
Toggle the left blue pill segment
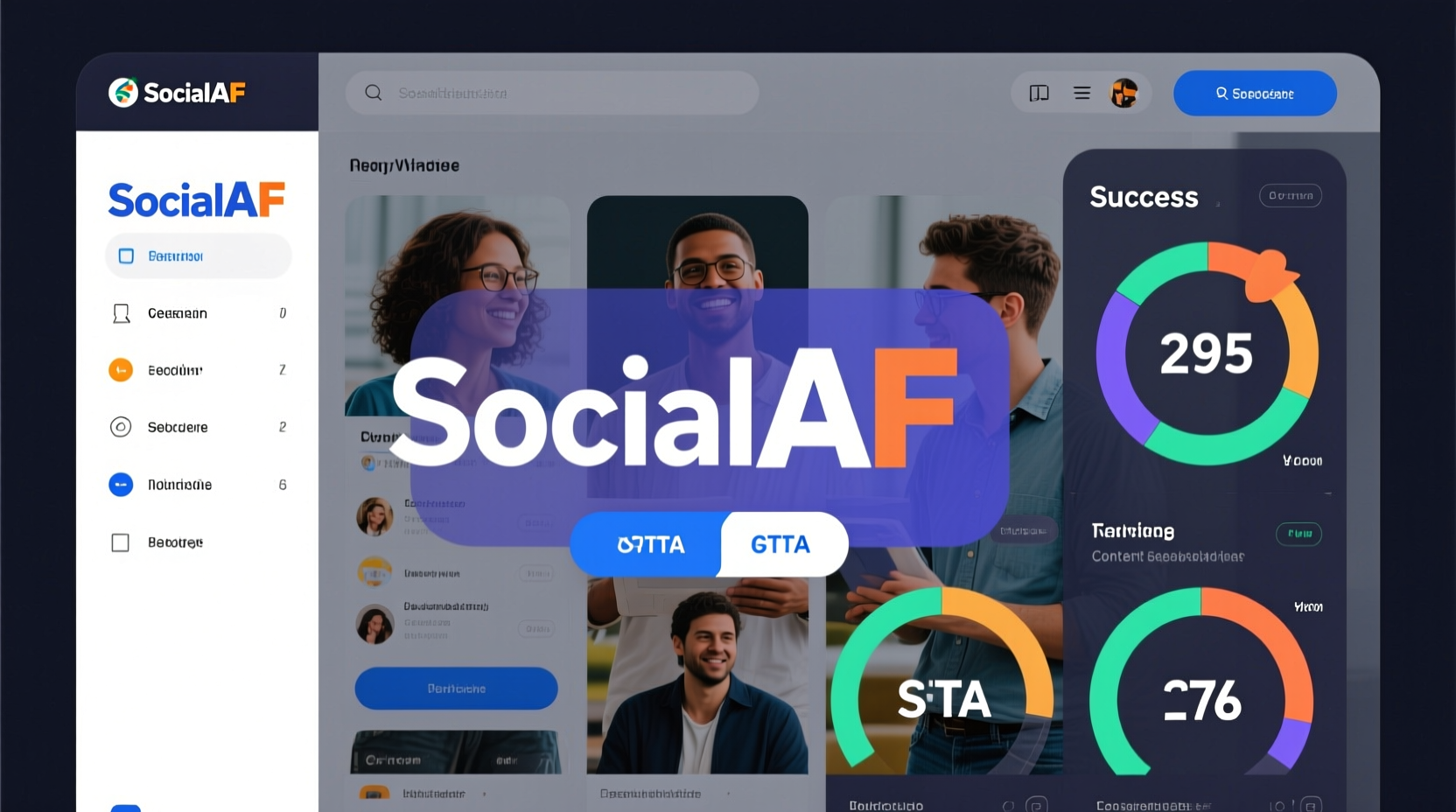(x=647, y=544)
